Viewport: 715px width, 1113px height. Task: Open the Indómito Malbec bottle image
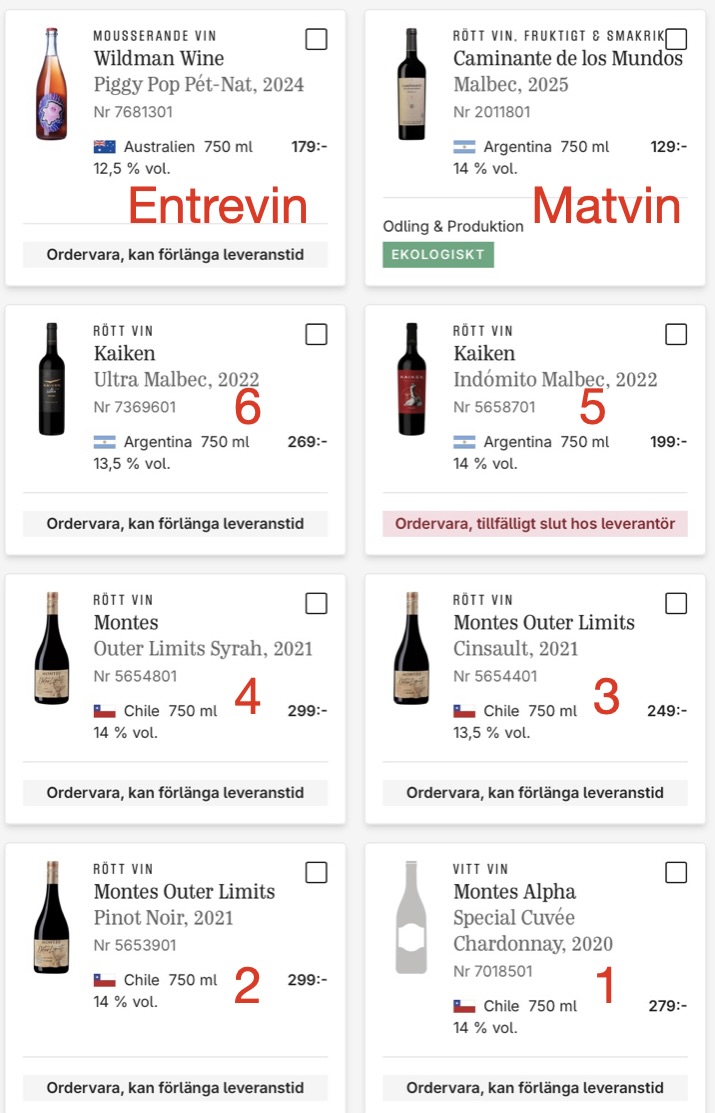coord(411,379)
